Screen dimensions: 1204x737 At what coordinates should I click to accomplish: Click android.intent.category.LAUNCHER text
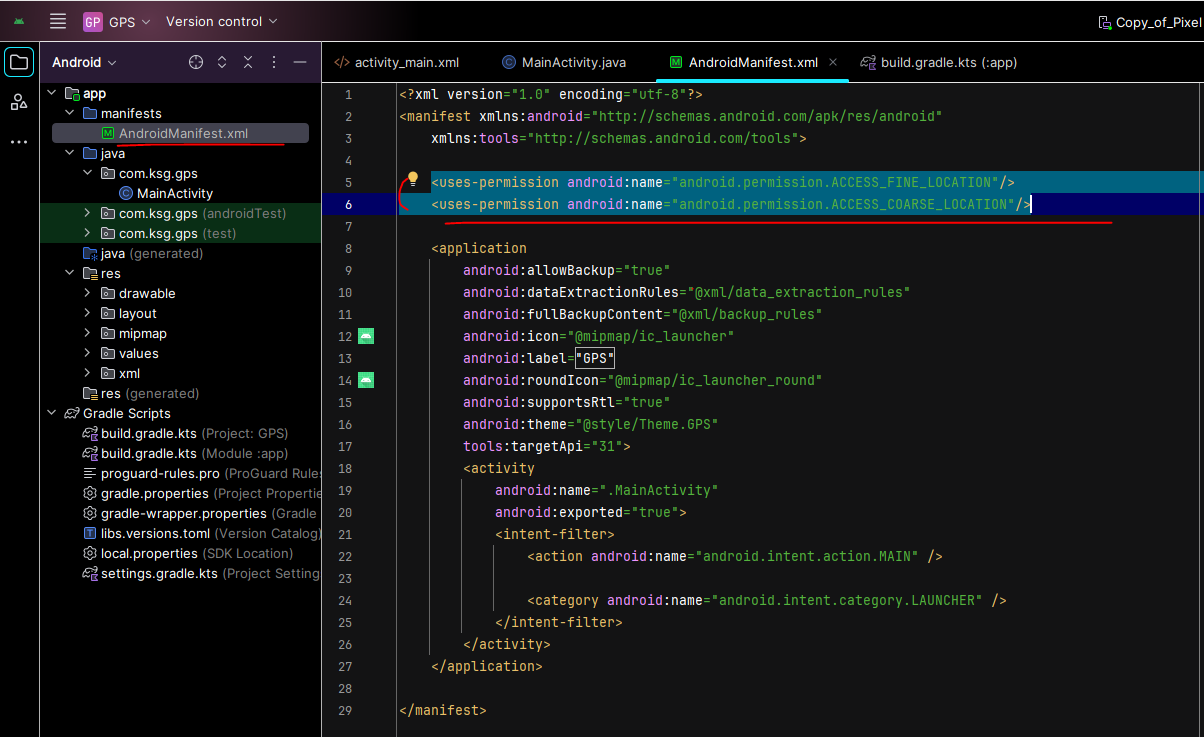(x=847, y=600)
